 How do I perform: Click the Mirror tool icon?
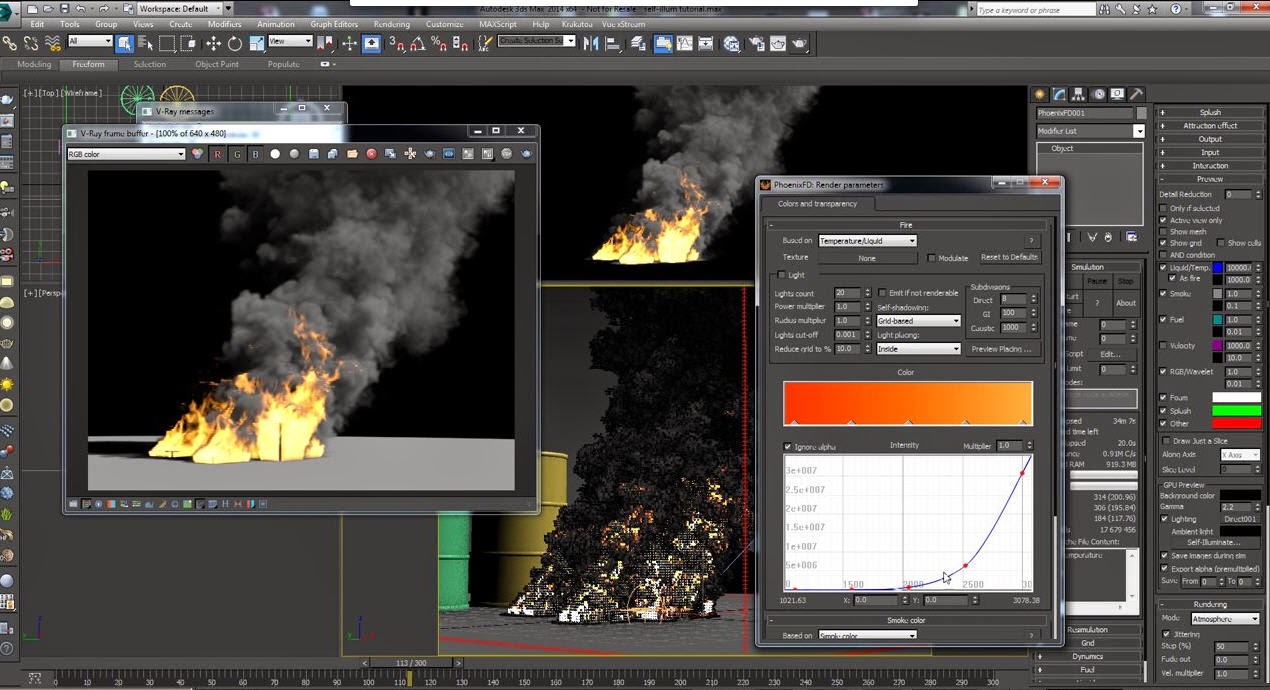(593, 43)
